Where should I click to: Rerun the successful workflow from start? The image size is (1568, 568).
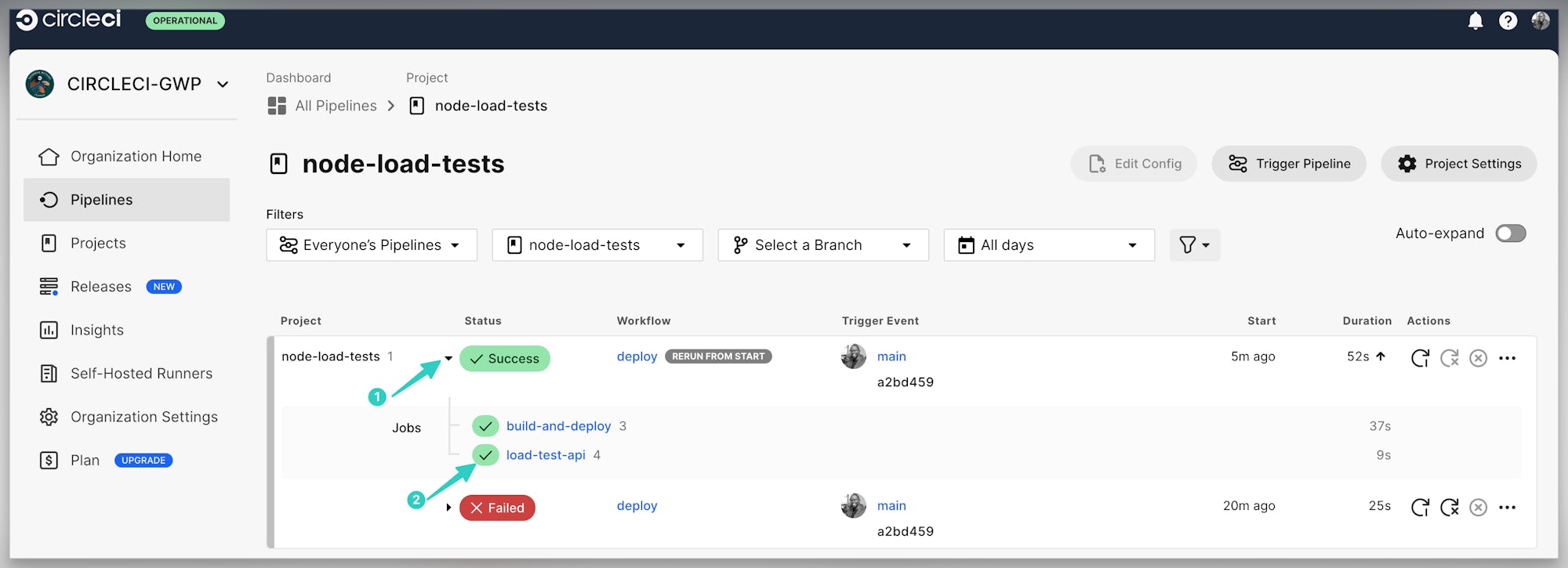click(x=1420, y=358)
